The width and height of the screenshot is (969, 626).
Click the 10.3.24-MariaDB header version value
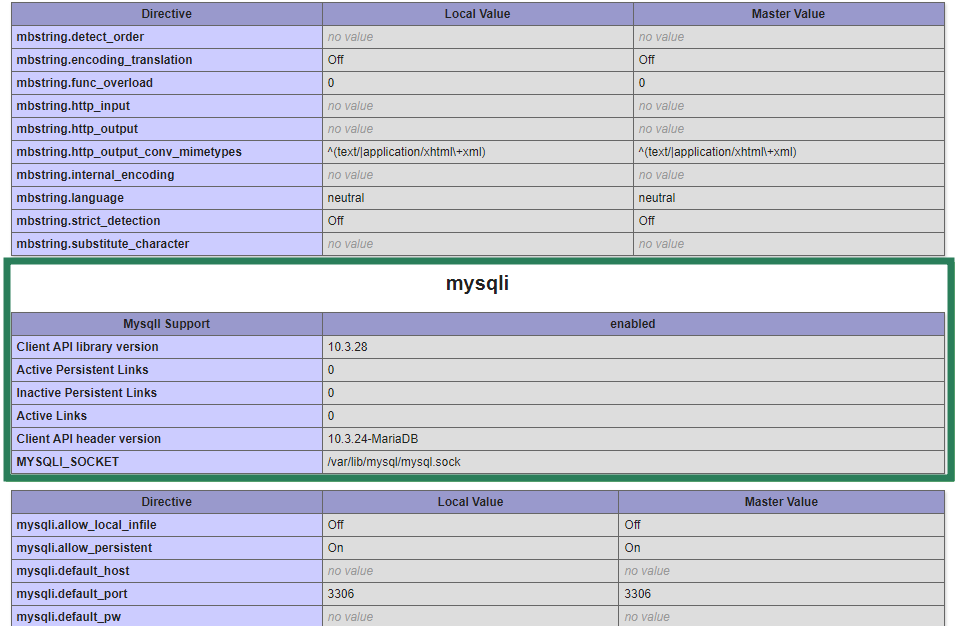click(373, 439)
